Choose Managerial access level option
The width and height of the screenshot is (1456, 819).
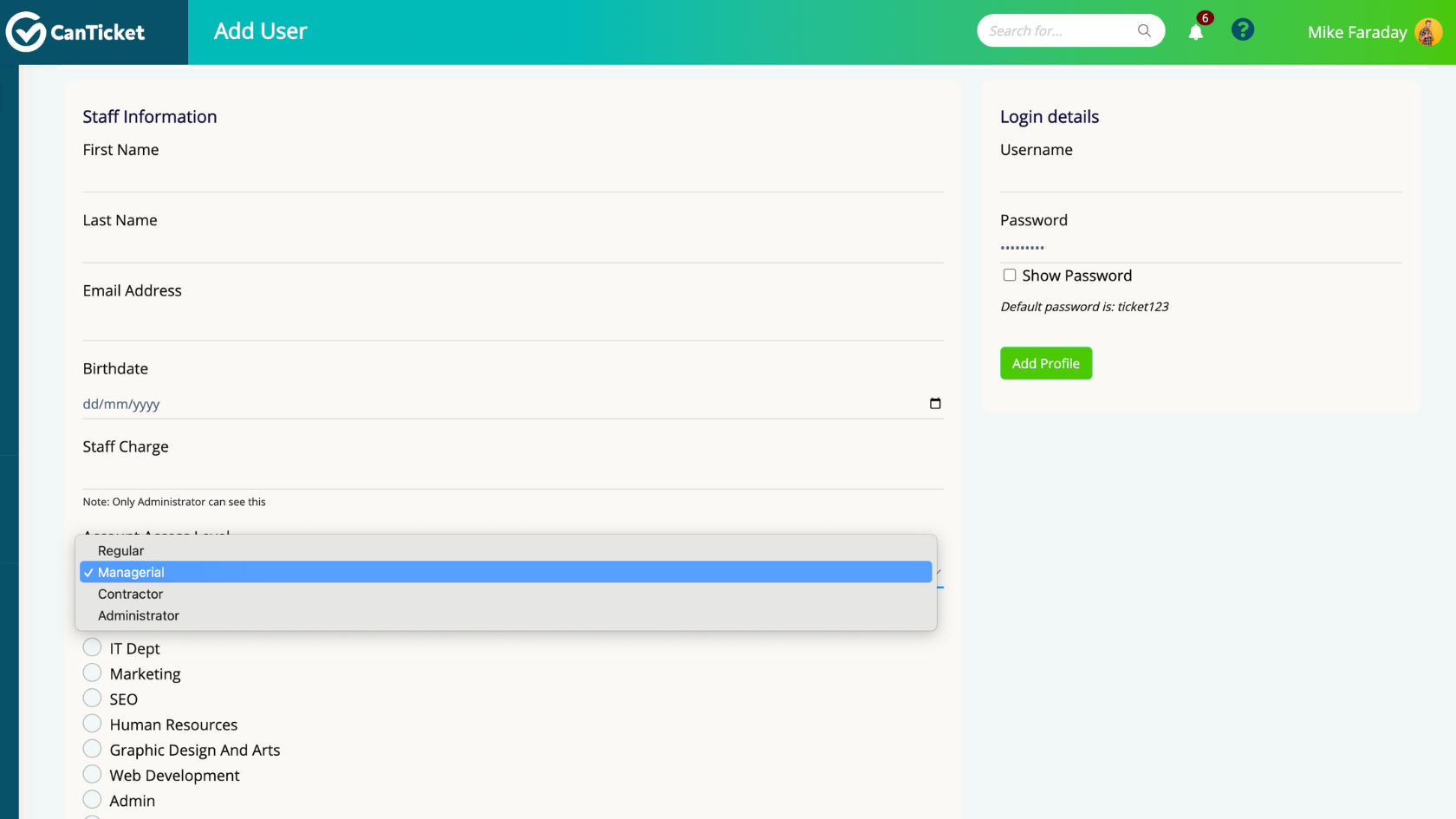click(506, 572)
